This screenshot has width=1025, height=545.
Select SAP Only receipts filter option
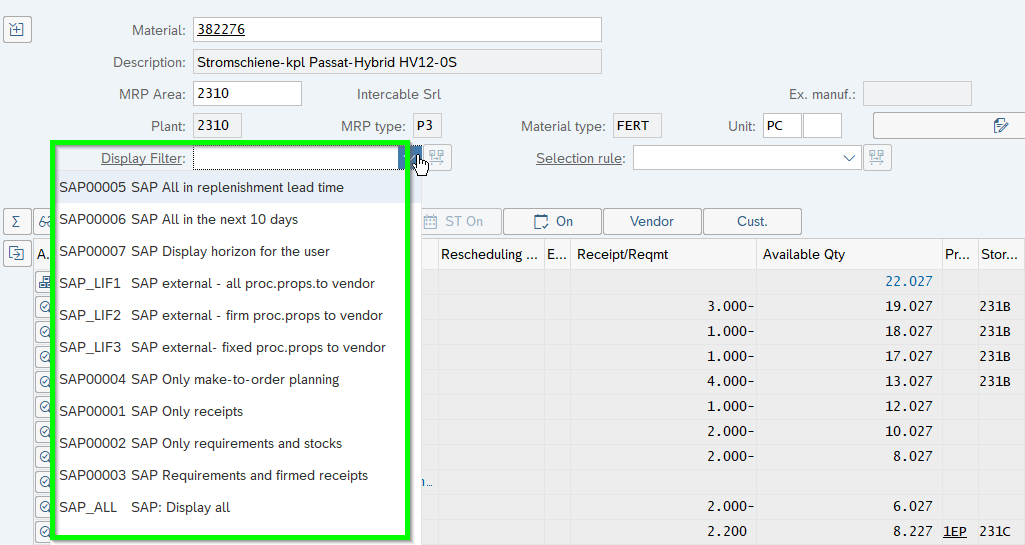(x=151, y=411)
